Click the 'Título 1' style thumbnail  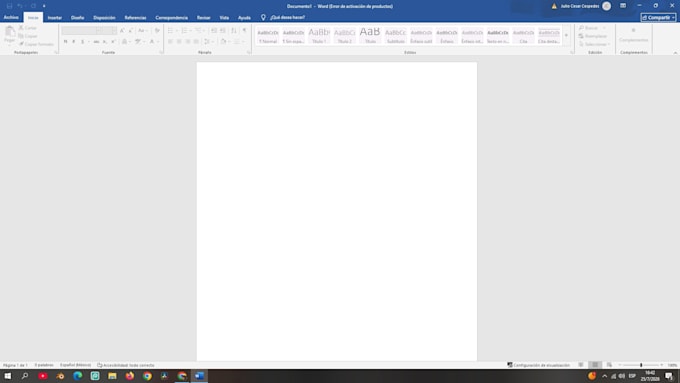click(x=319, y=35)
